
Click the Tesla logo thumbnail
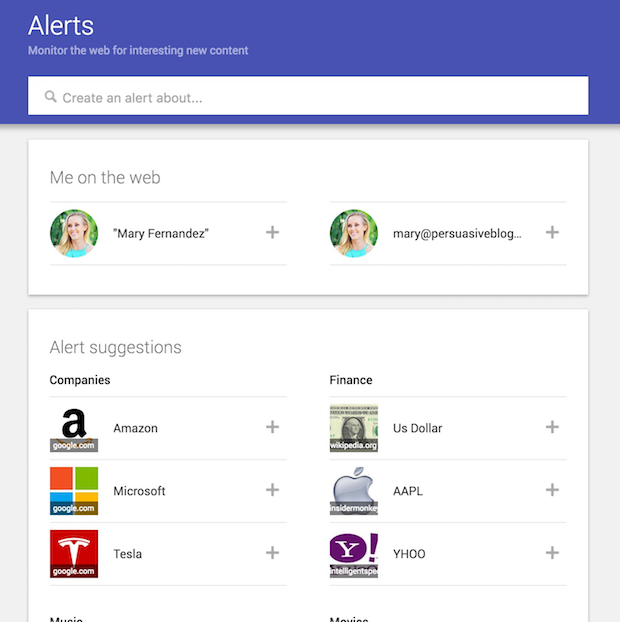[x=74, y=554]
